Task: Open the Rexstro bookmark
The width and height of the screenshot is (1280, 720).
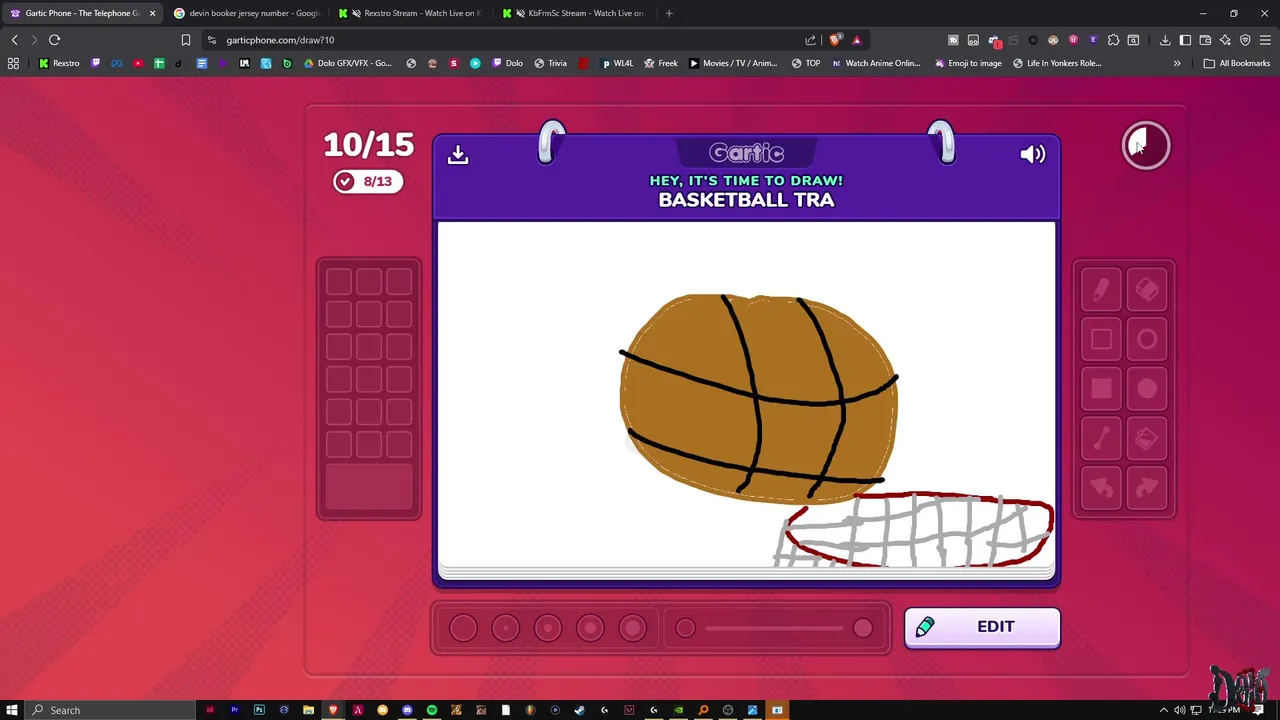Action: click(59, 63)
